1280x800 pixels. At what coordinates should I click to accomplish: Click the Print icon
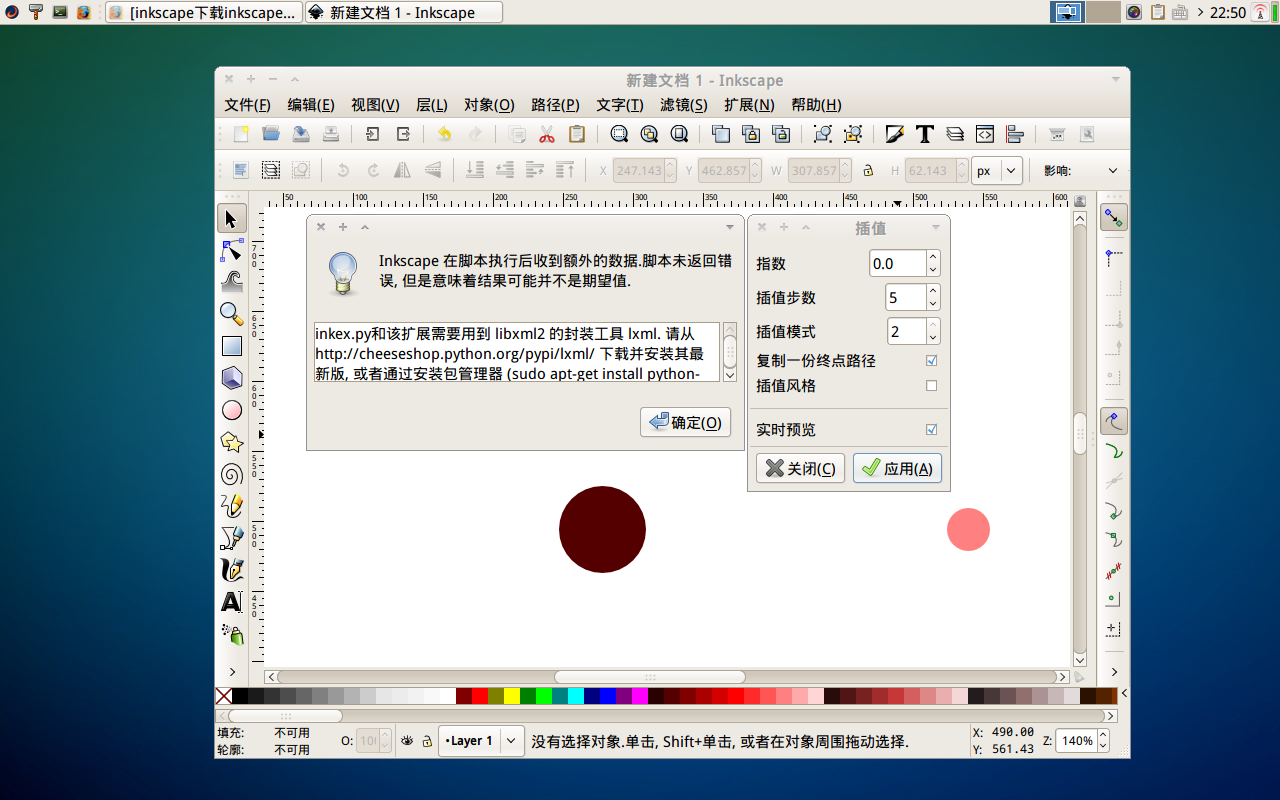click(x=331, y=134)
